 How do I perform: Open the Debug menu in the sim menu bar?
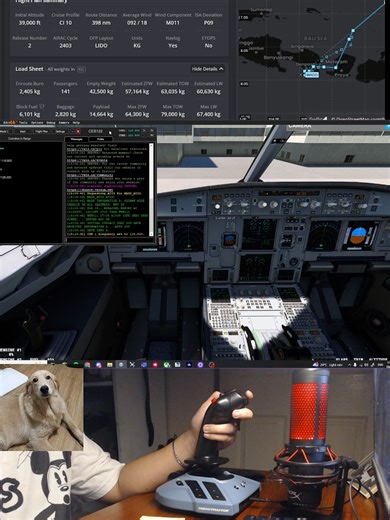[x=51, y=123]
